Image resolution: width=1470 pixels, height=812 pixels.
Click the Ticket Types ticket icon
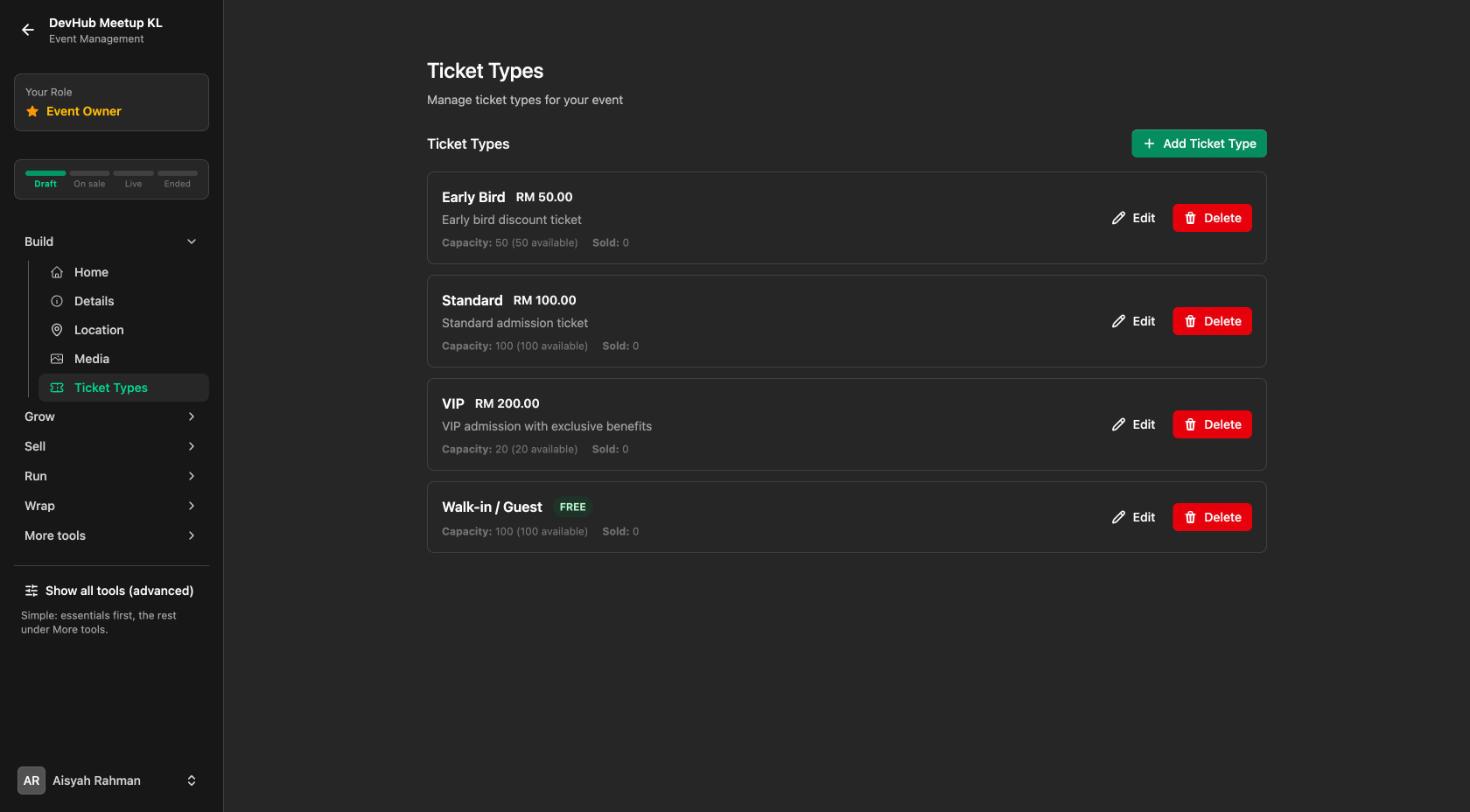pyautogui.click(x=57, y=388)
